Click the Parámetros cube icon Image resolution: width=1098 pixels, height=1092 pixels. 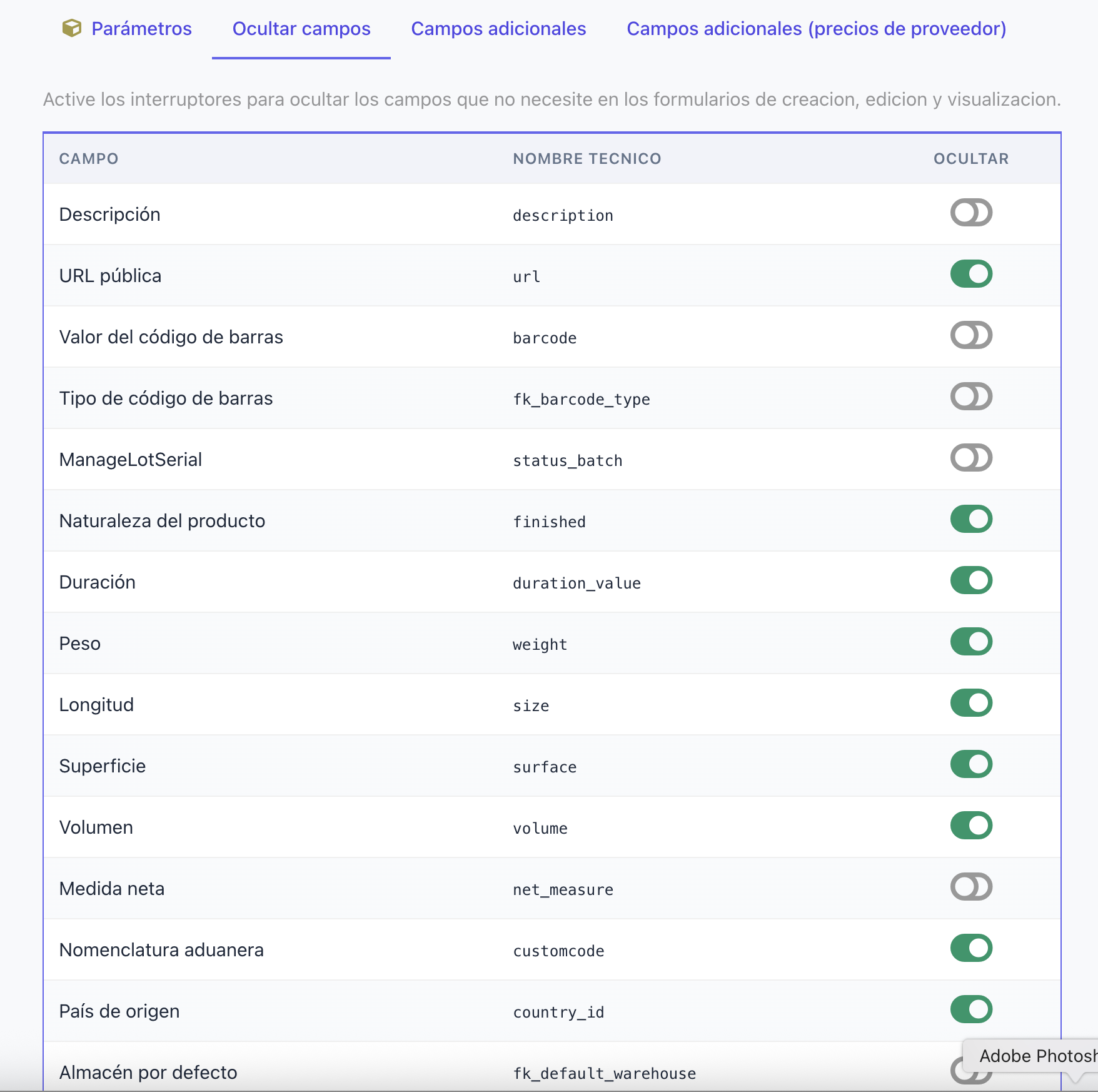coord(72,28)
